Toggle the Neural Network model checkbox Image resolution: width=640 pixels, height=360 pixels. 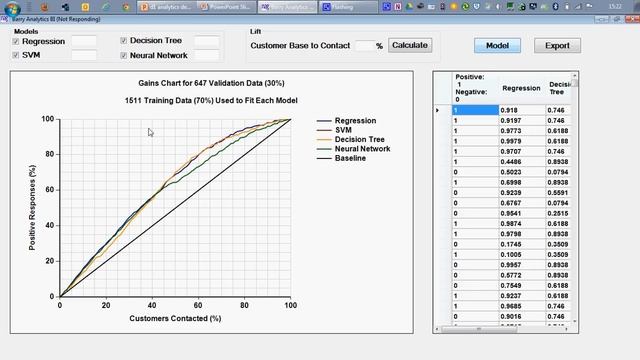tap(123, 55)
